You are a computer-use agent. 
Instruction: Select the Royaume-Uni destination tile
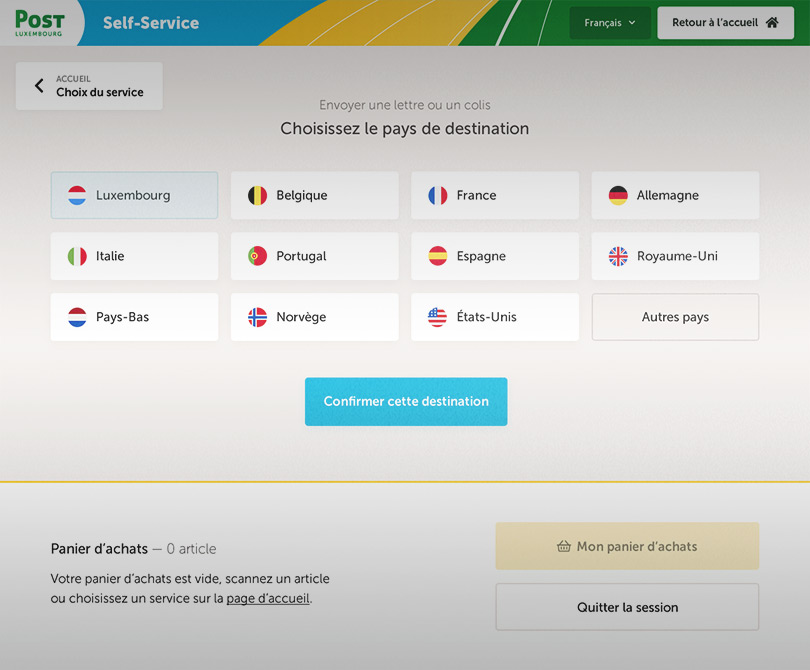[x=675, y=256]
